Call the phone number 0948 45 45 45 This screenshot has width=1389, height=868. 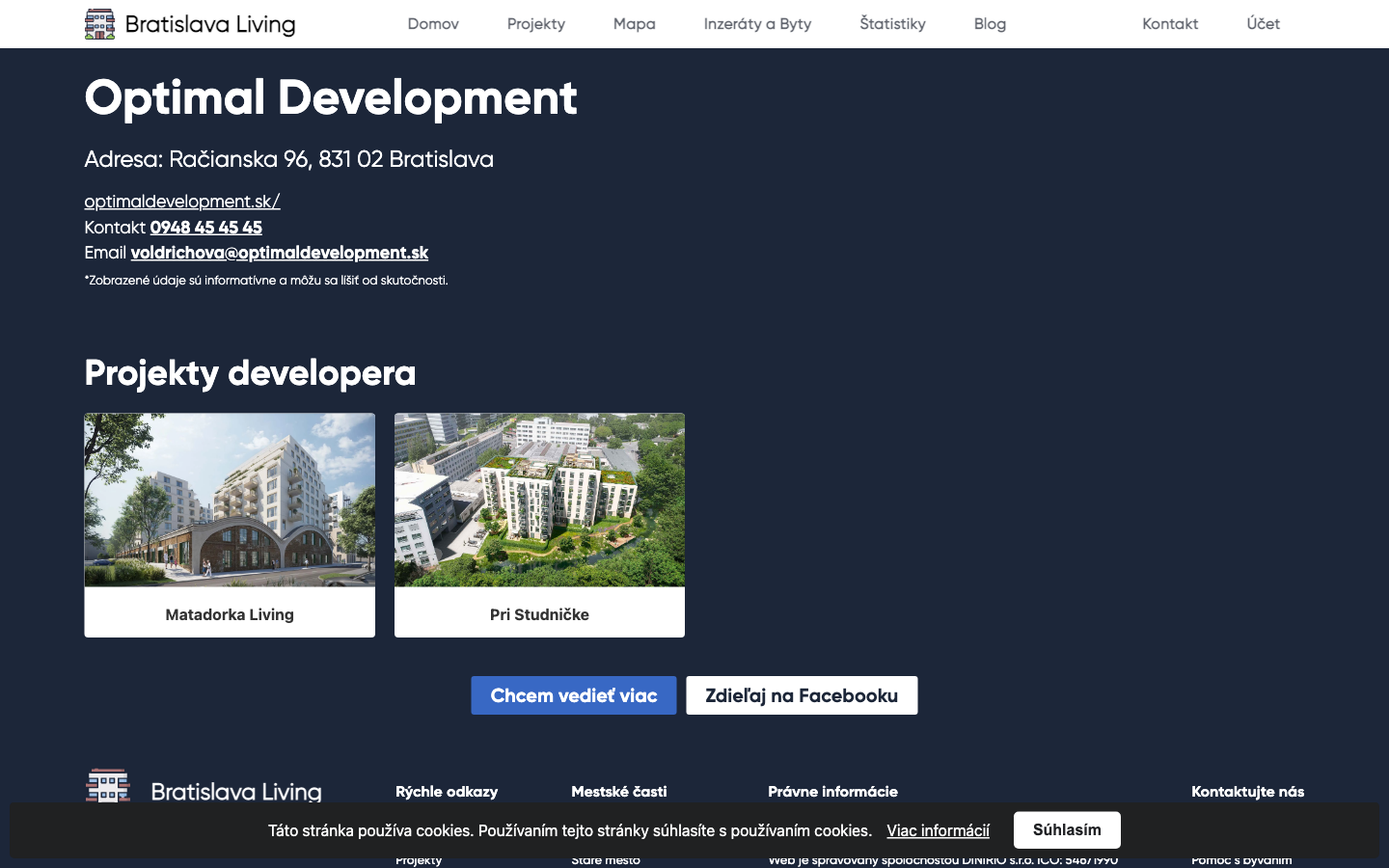coord(206,228)
